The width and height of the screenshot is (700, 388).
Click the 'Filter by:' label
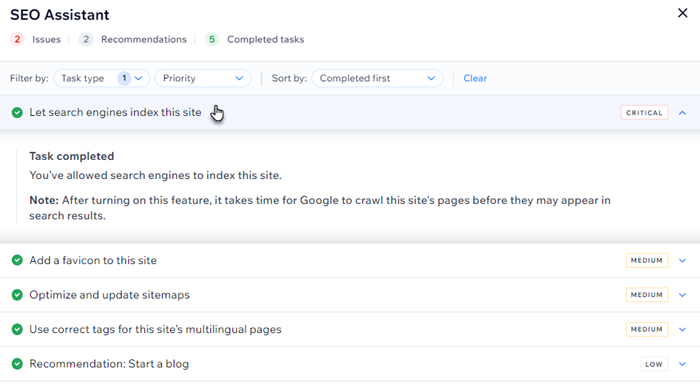(x=29, y=78)
